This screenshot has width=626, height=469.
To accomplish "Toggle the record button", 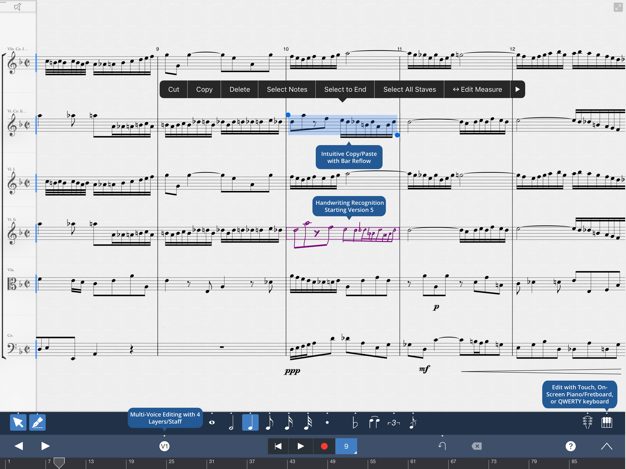I will click(324, 446).
